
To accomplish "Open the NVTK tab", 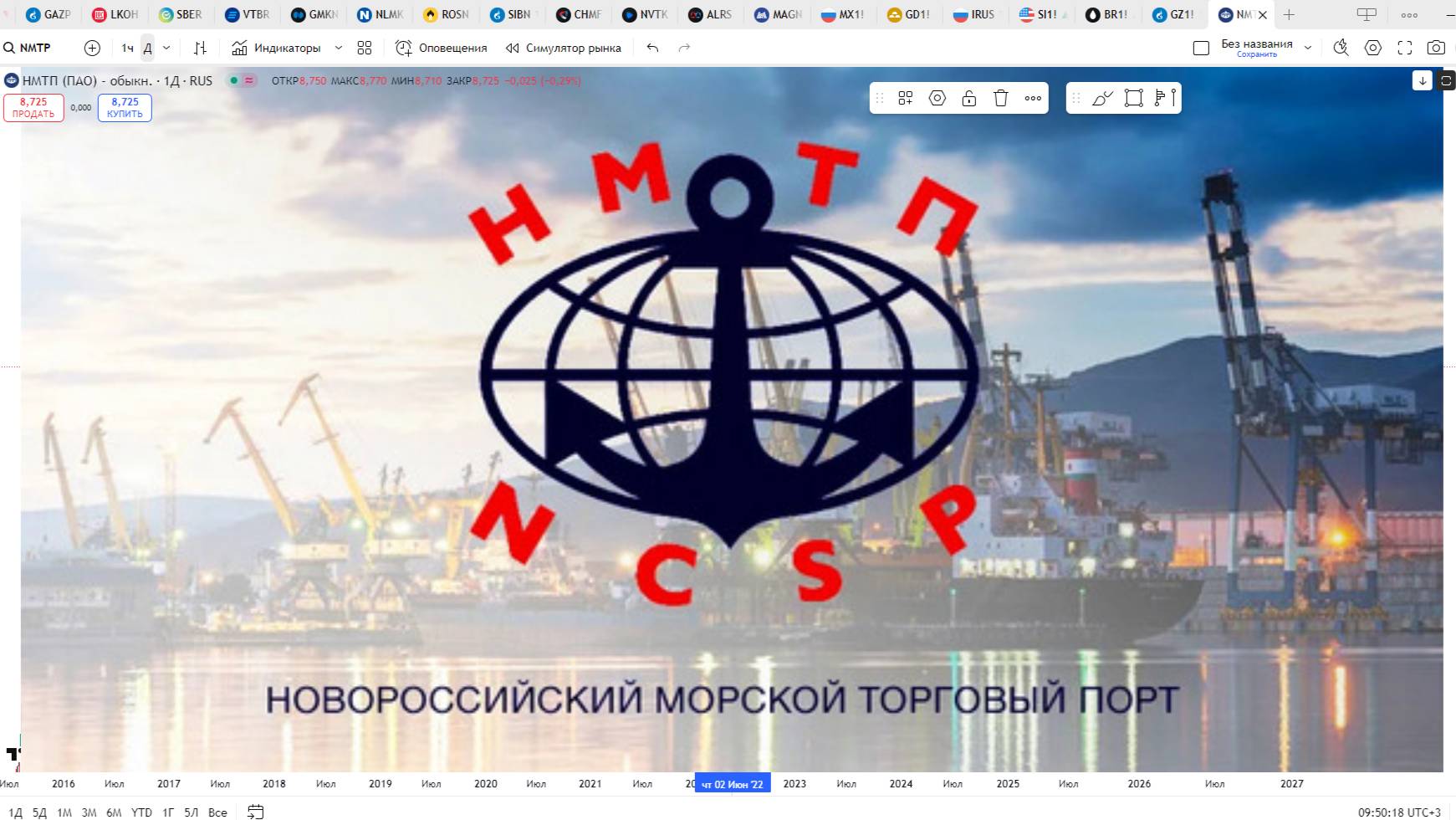I will [x=645, y=14].
